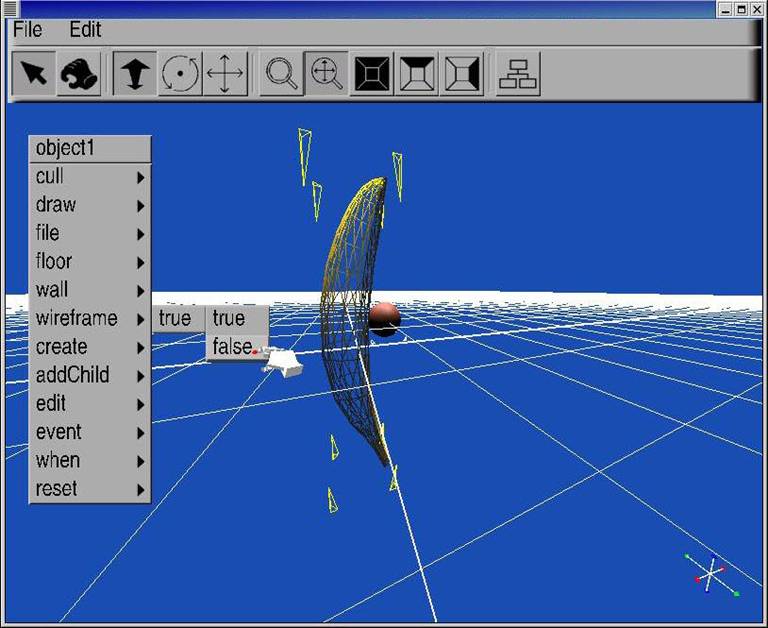Expand the file submenu in context menu
This screenshot has width=768, height=628.
tap(90, 234)
